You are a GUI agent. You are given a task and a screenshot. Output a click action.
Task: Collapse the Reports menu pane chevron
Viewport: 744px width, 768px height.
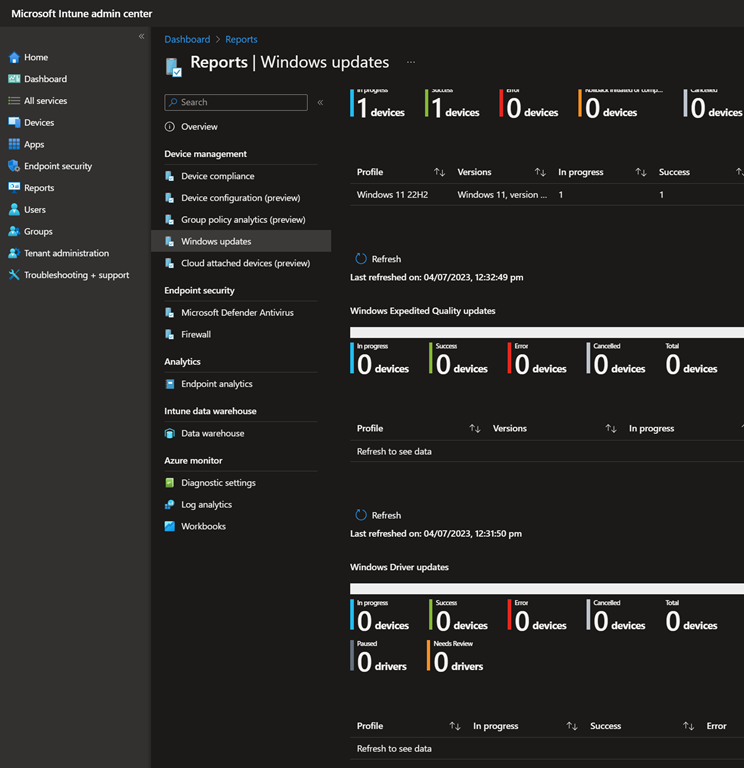pyautogui.click(x=320, y=102)
